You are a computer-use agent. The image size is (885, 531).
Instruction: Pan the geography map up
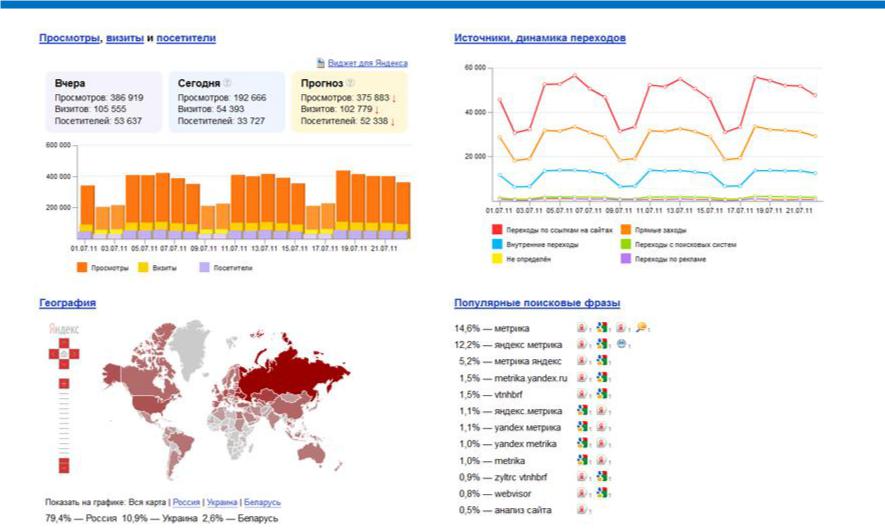pyautogui.click(x=64, y=343)
